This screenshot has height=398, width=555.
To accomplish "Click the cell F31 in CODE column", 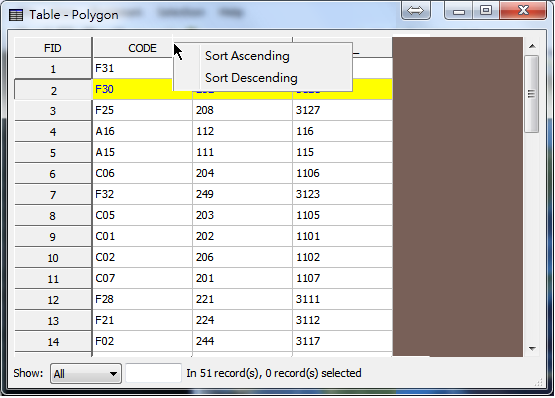I will (x=133, y=68).
